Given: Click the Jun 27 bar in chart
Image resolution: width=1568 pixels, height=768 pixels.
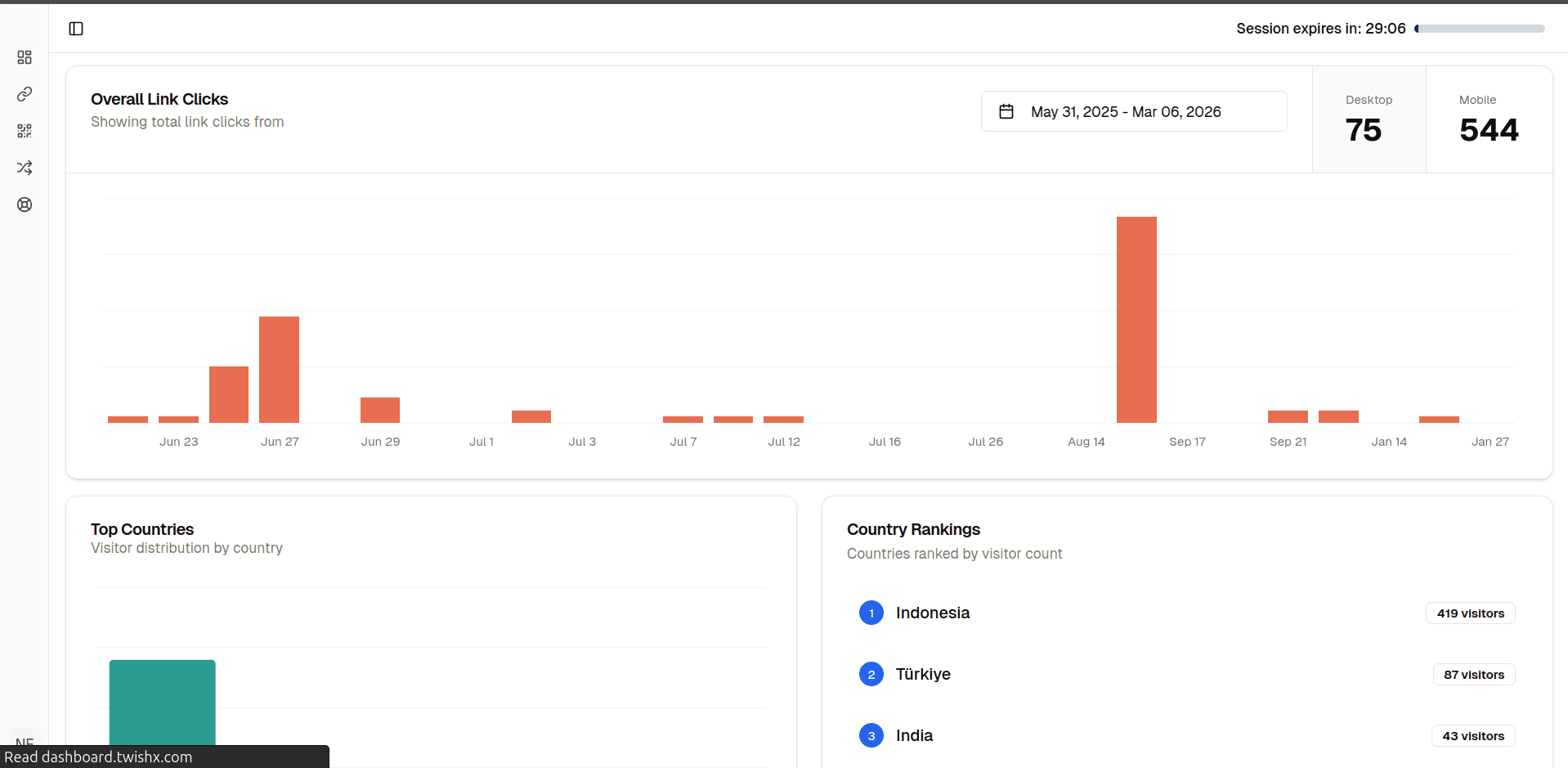Looking at the screenshot, I should tap(279, 370).
